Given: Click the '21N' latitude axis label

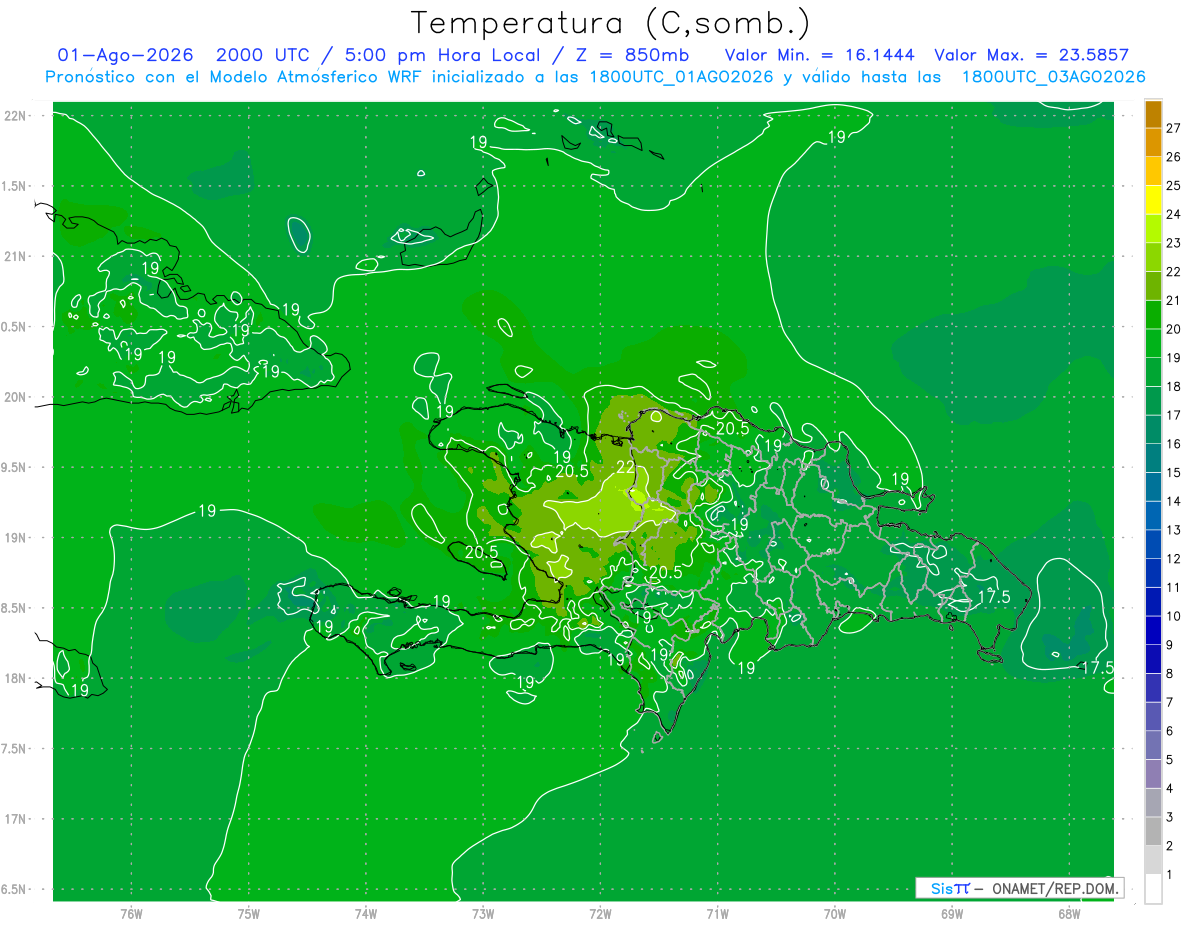Looking at the screenshot, I should (17, 256).
